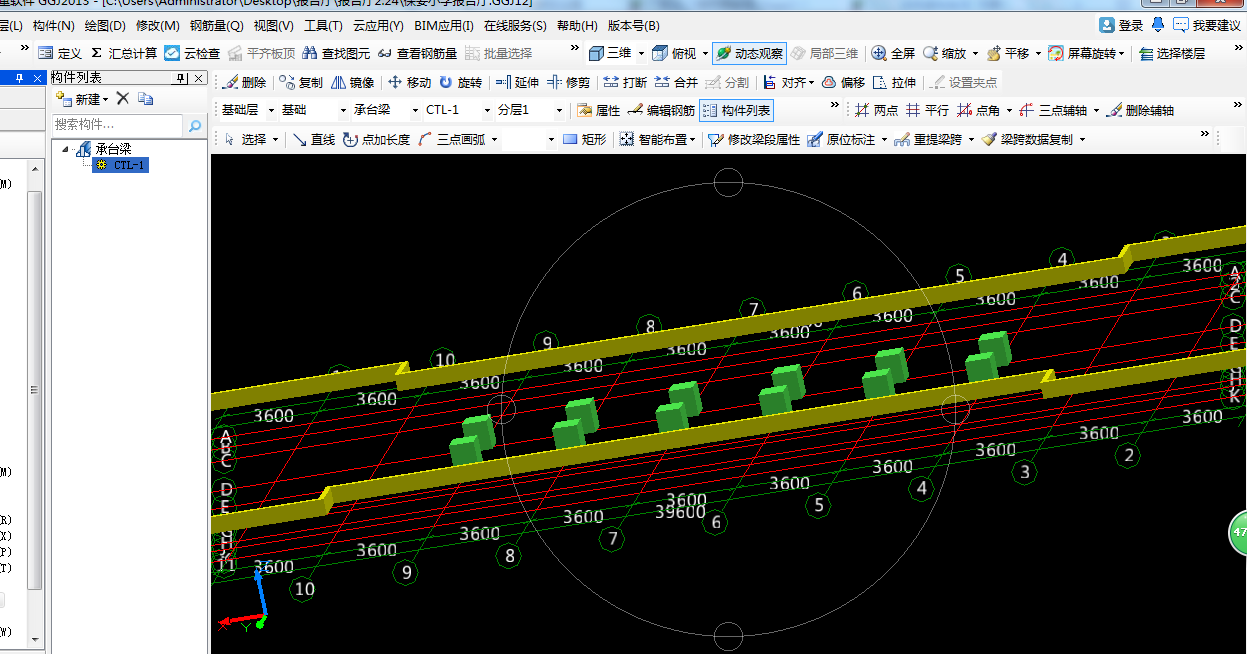The height and width of the screenshot is (654, 1247).
Task: Open the 分层1 layer dropdown
Action: [x=559, y=111]
